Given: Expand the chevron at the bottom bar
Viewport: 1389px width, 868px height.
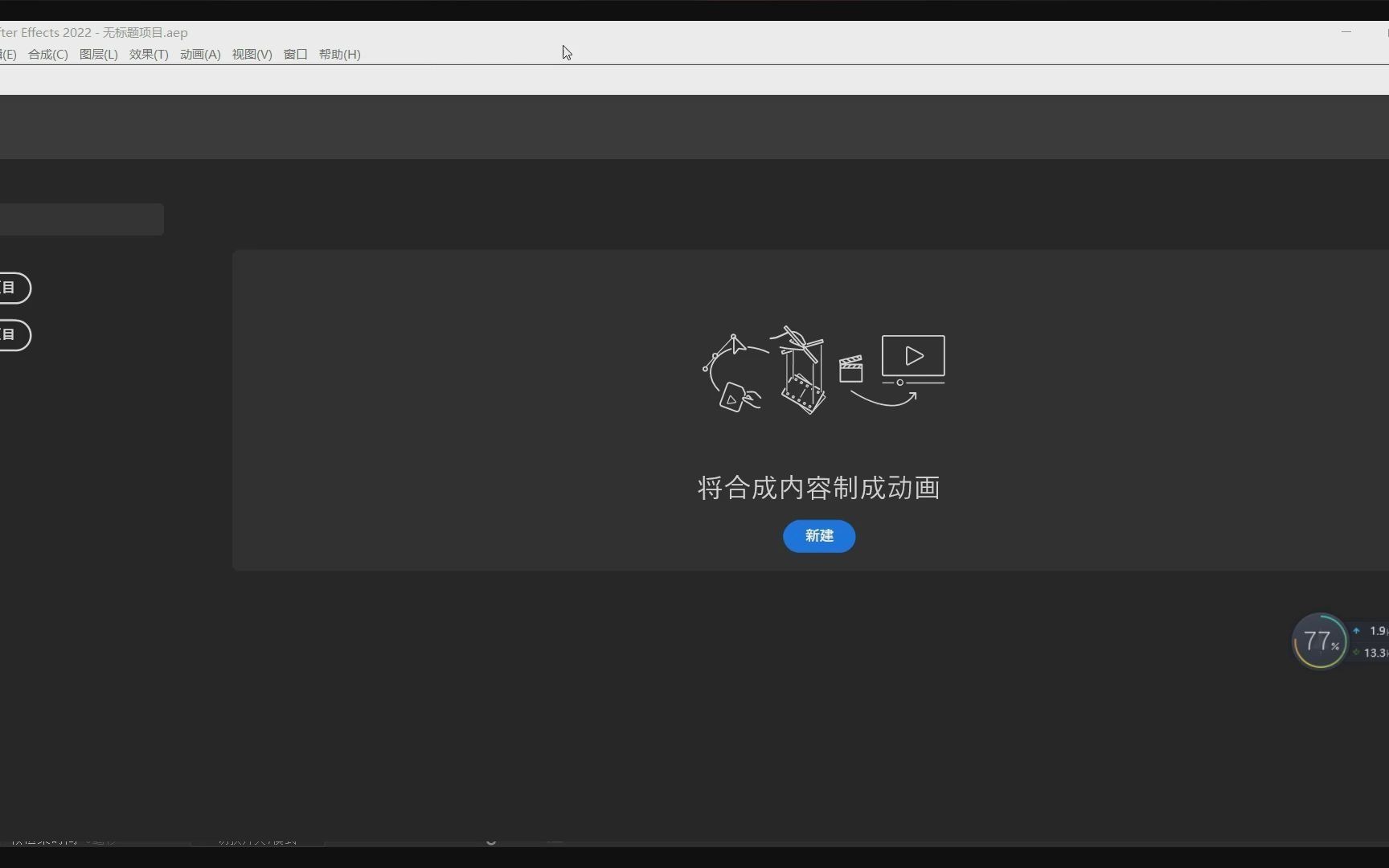Looking at the screenshot, I should [493, 841].
